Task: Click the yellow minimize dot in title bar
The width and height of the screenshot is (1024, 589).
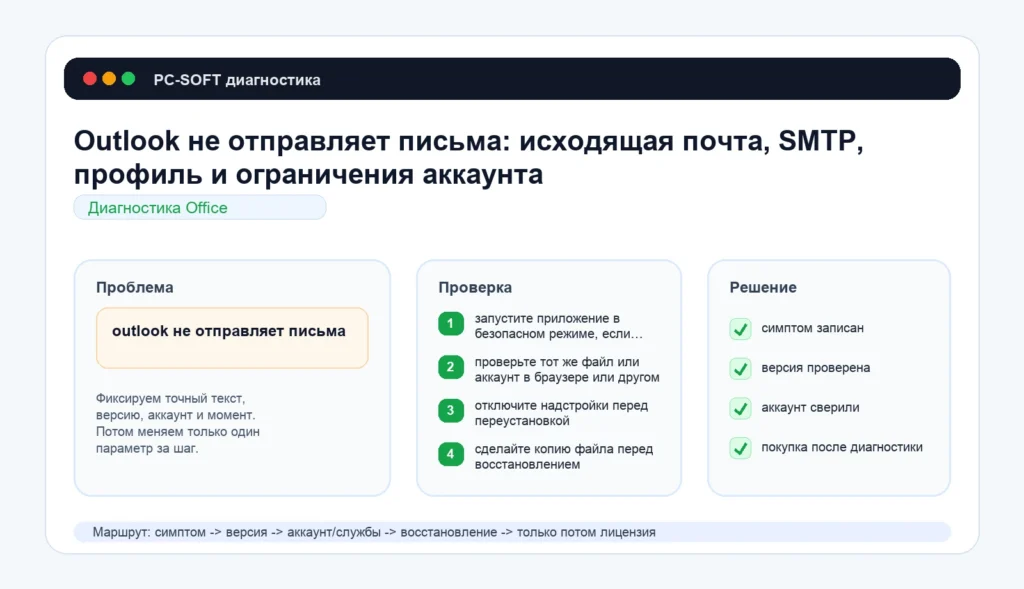Action: coord(109,79)
